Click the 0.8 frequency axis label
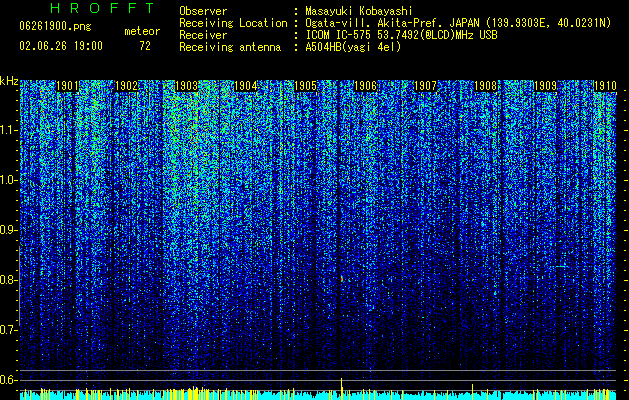The height and width of the screenshot is (400, 629). coord(9,280)
